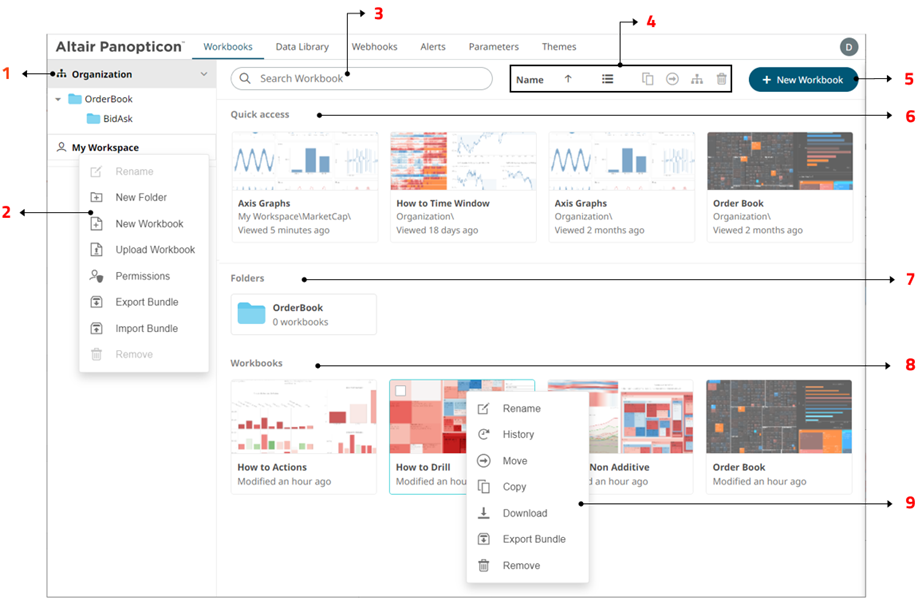Open How to Time Window quick access card

(463, 187)
